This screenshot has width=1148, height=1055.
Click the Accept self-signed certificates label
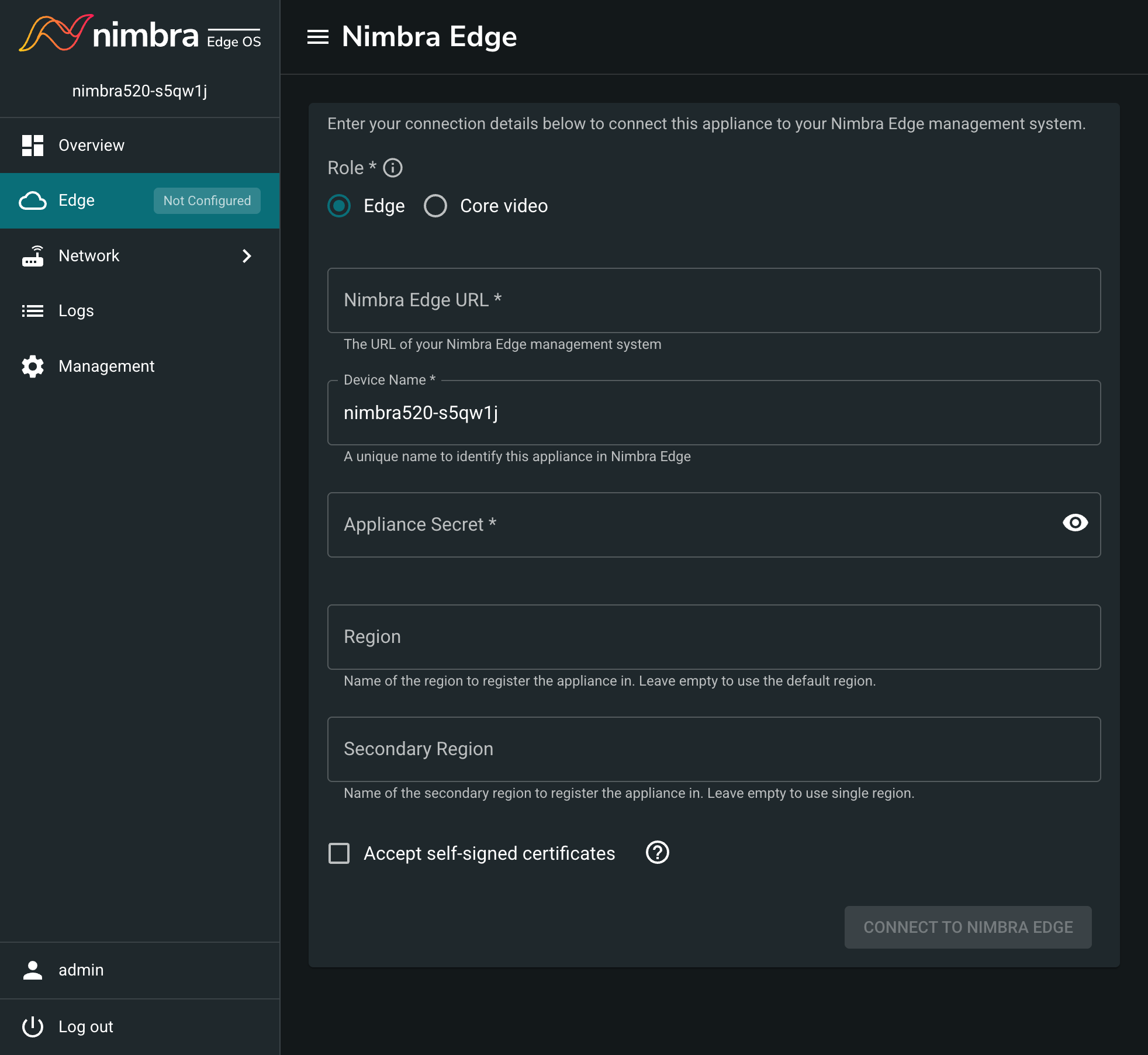pos(489,853)
